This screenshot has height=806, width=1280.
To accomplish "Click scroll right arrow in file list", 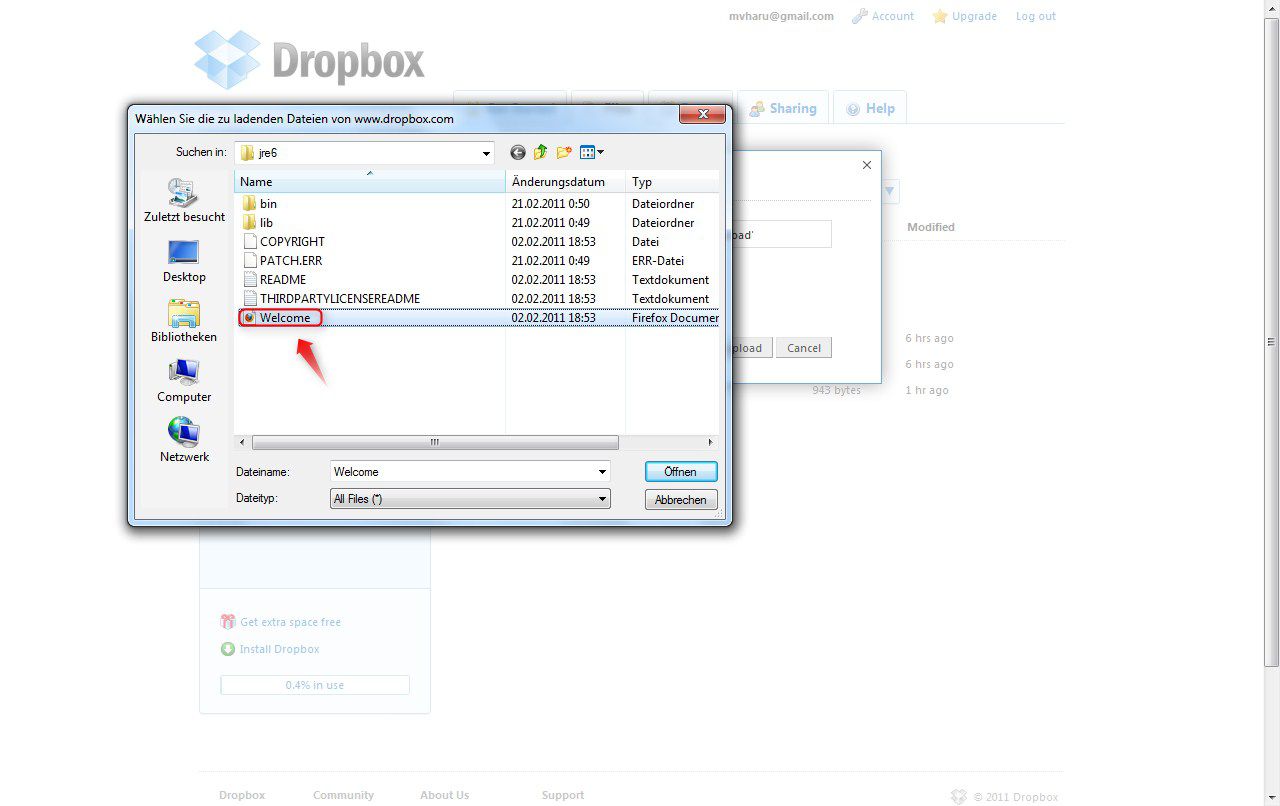I will (x=711, y=442).
